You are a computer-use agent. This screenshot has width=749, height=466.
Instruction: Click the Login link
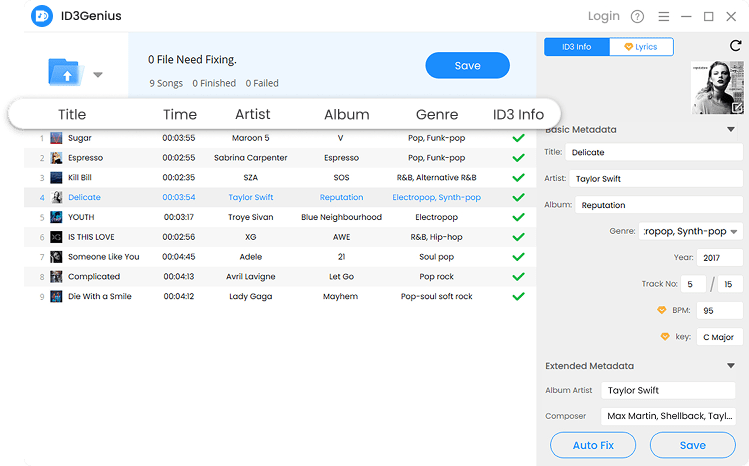603,16
